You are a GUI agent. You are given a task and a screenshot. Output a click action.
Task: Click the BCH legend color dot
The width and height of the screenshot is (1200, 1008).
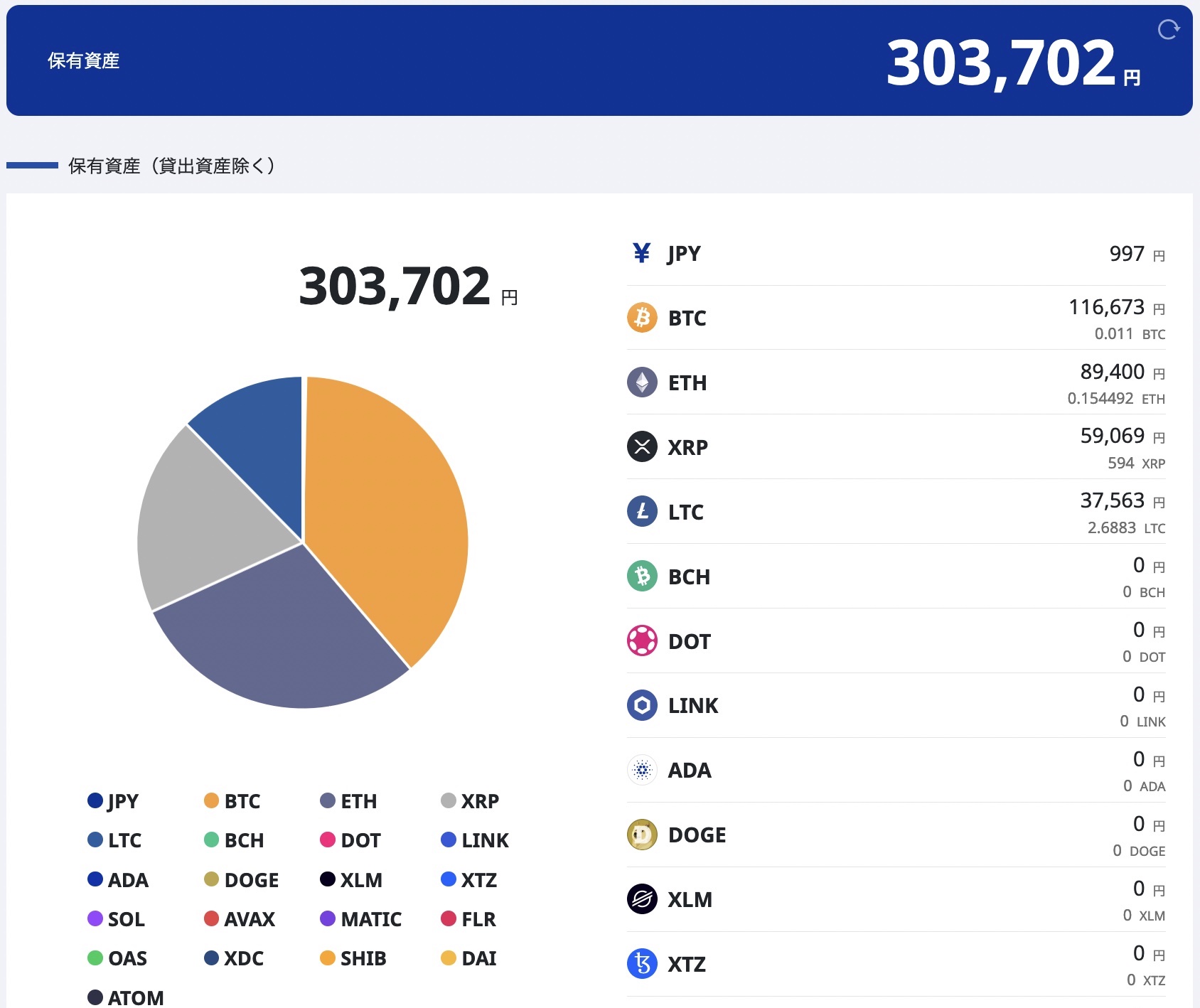pos(211,840)
